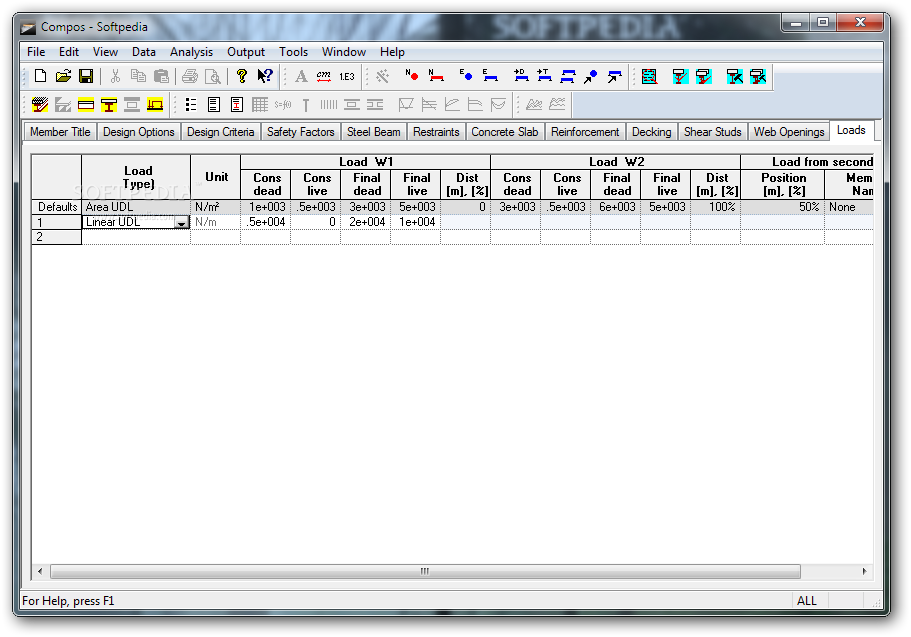Click the scroll right arrow

[x=865, y=571]
